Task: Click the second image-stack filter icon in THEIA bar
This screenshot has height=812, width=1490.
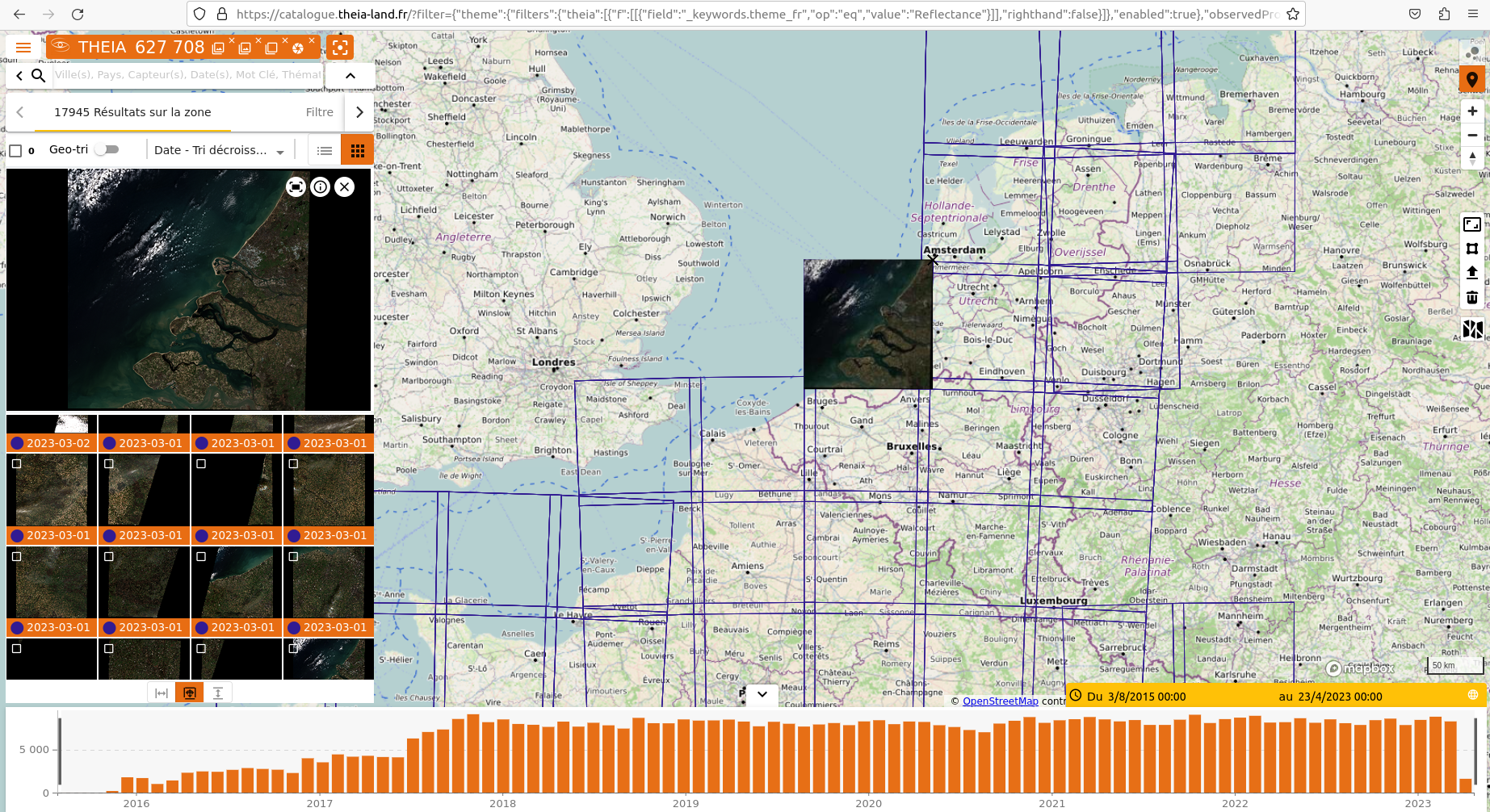Action: click(x=245, y=48)
